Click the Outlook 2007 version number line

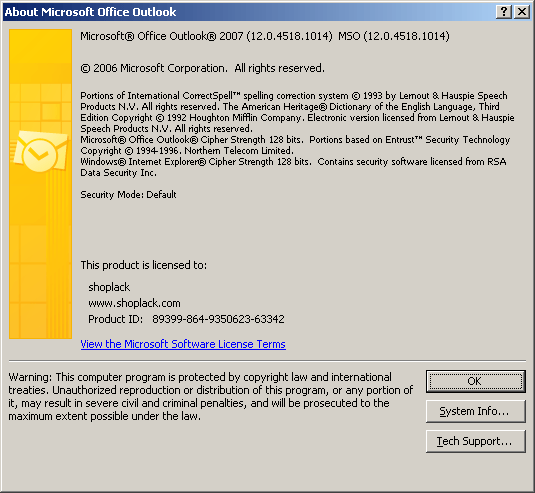coord(206,36)
